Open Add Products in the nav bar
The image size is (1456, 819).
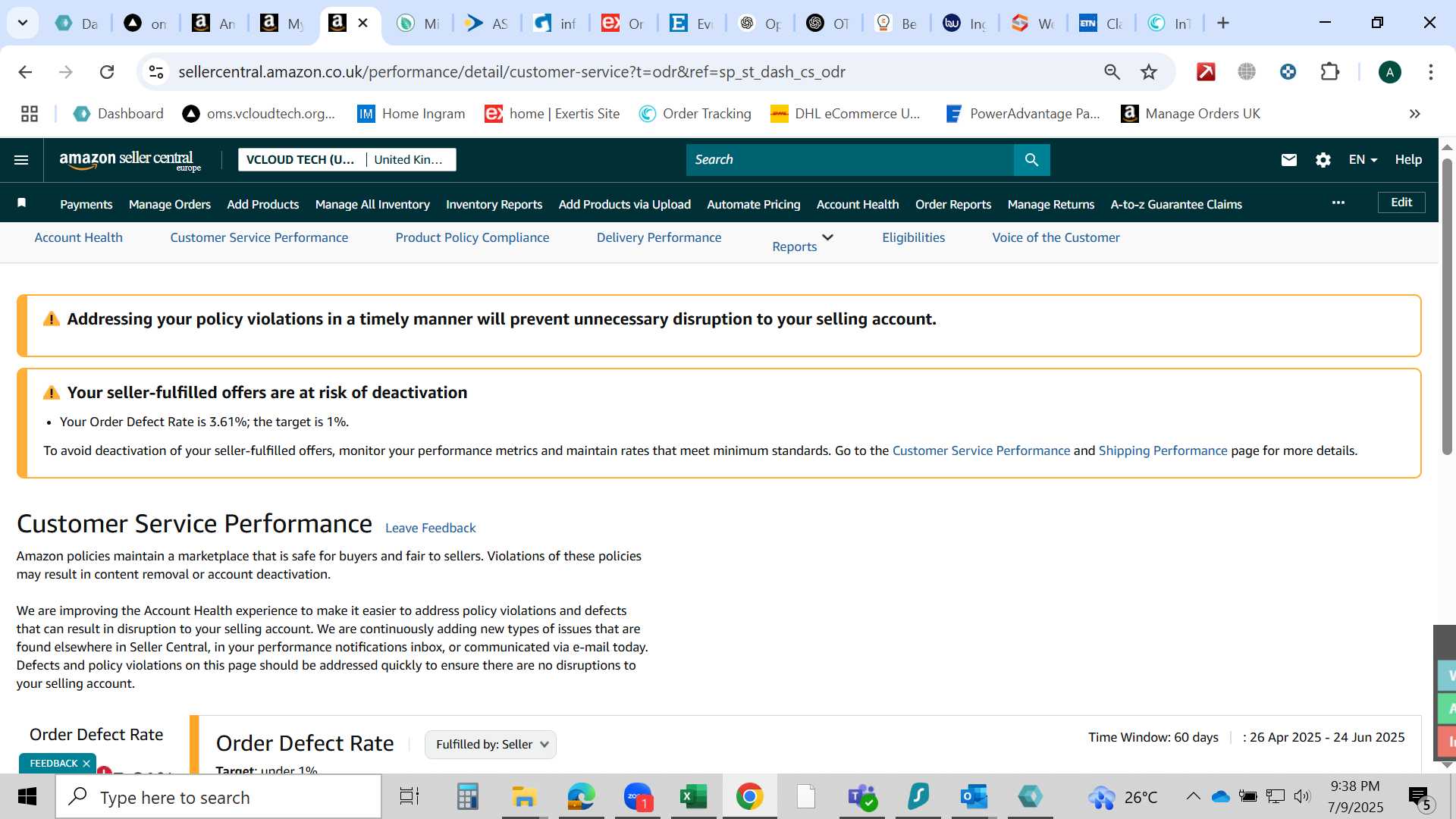point(263,204)
